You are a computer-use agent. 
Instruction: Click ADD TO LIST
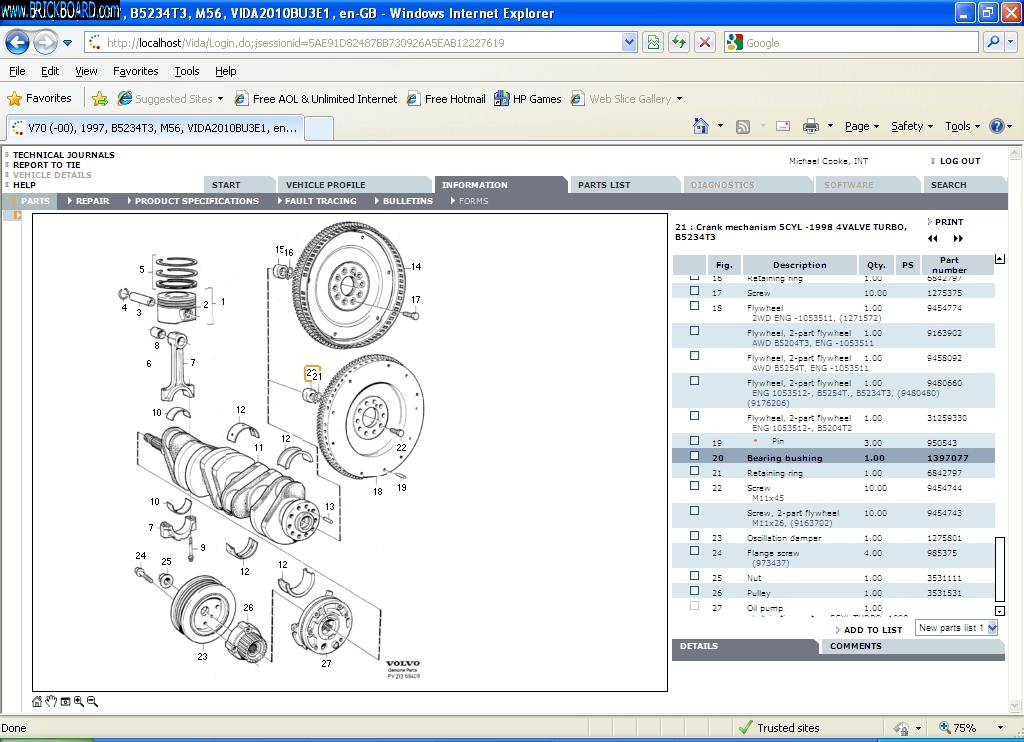pos(872,630)
